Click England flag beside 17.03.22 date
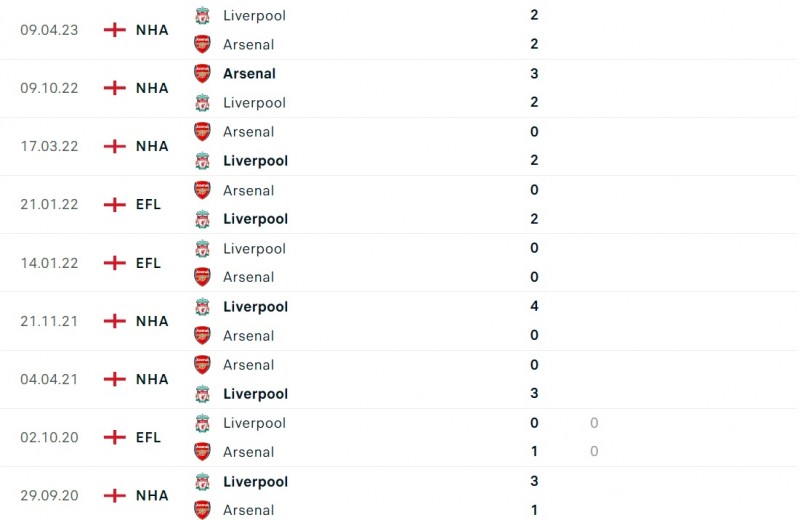The image size is (800, 520). click(x=115, y=146)
